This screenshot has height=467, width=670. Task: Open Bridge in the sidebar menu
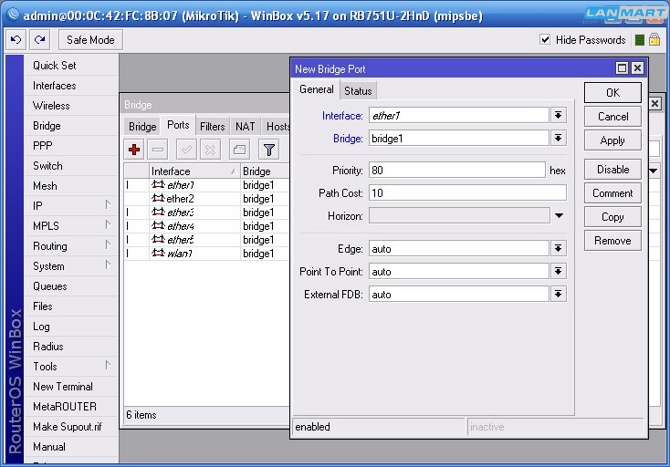[x=71, y=126]
